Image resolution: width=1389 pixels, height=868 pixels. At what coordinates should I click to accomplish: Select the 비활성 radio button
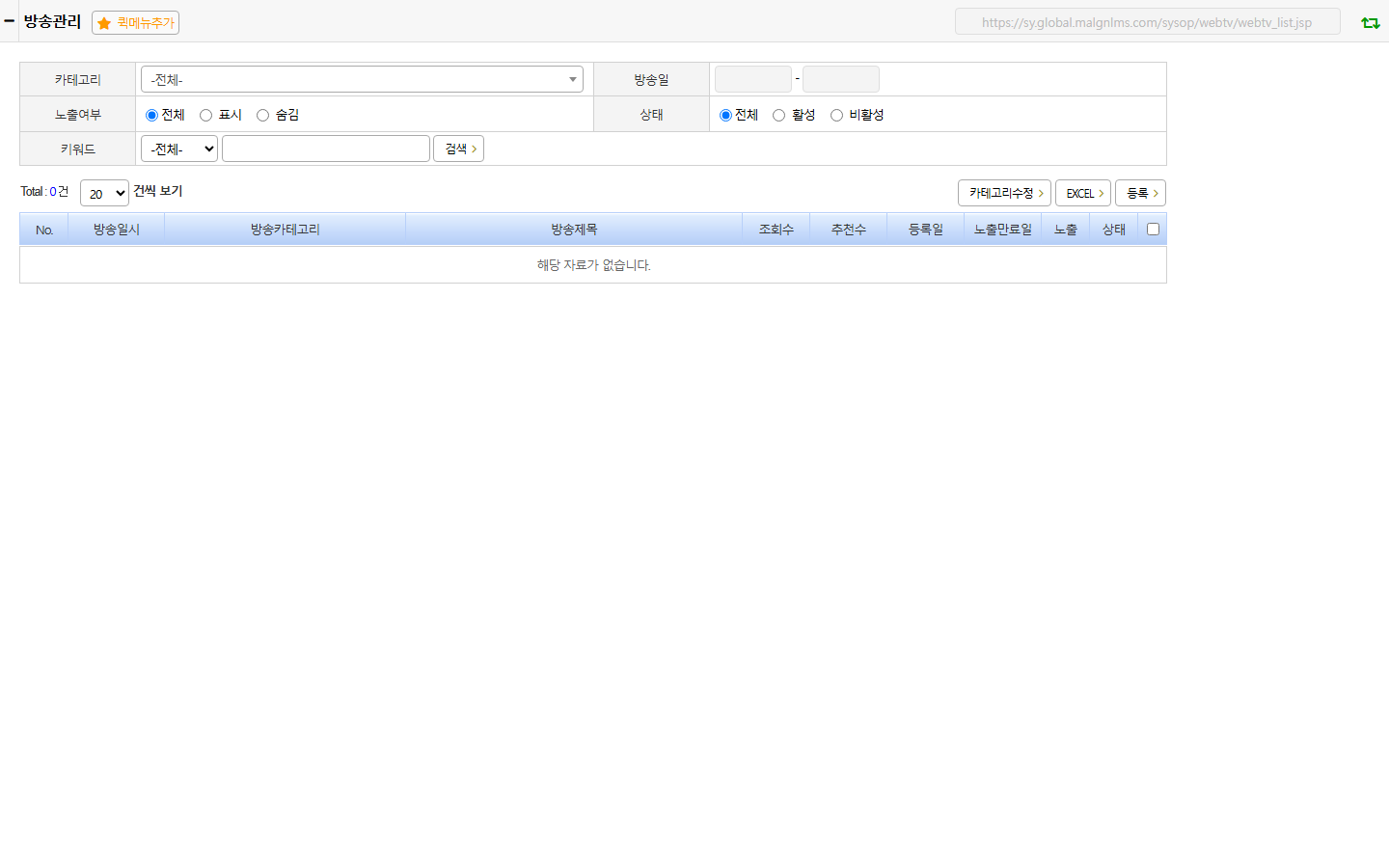[x=836, y=115]
